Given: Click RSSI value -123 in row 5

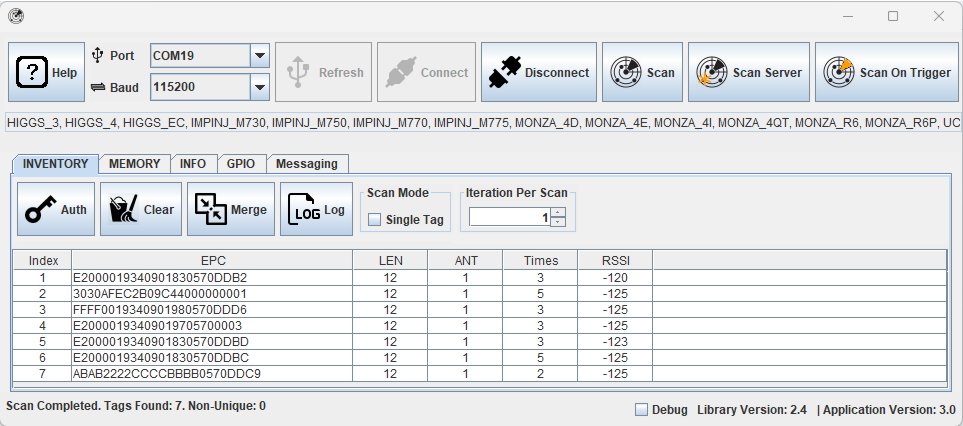Looking at the screenshot, I should [615, 342].
